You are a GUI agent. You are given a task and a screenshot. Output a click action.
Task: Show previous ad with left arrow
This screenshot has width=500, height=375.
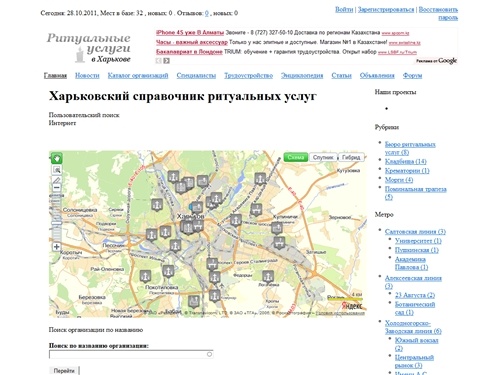[159, 61]
